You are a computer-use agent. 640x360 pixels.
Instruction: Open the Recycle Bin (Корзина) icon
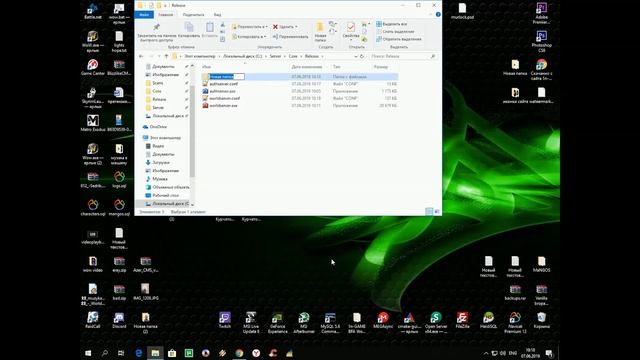[541, 320]
